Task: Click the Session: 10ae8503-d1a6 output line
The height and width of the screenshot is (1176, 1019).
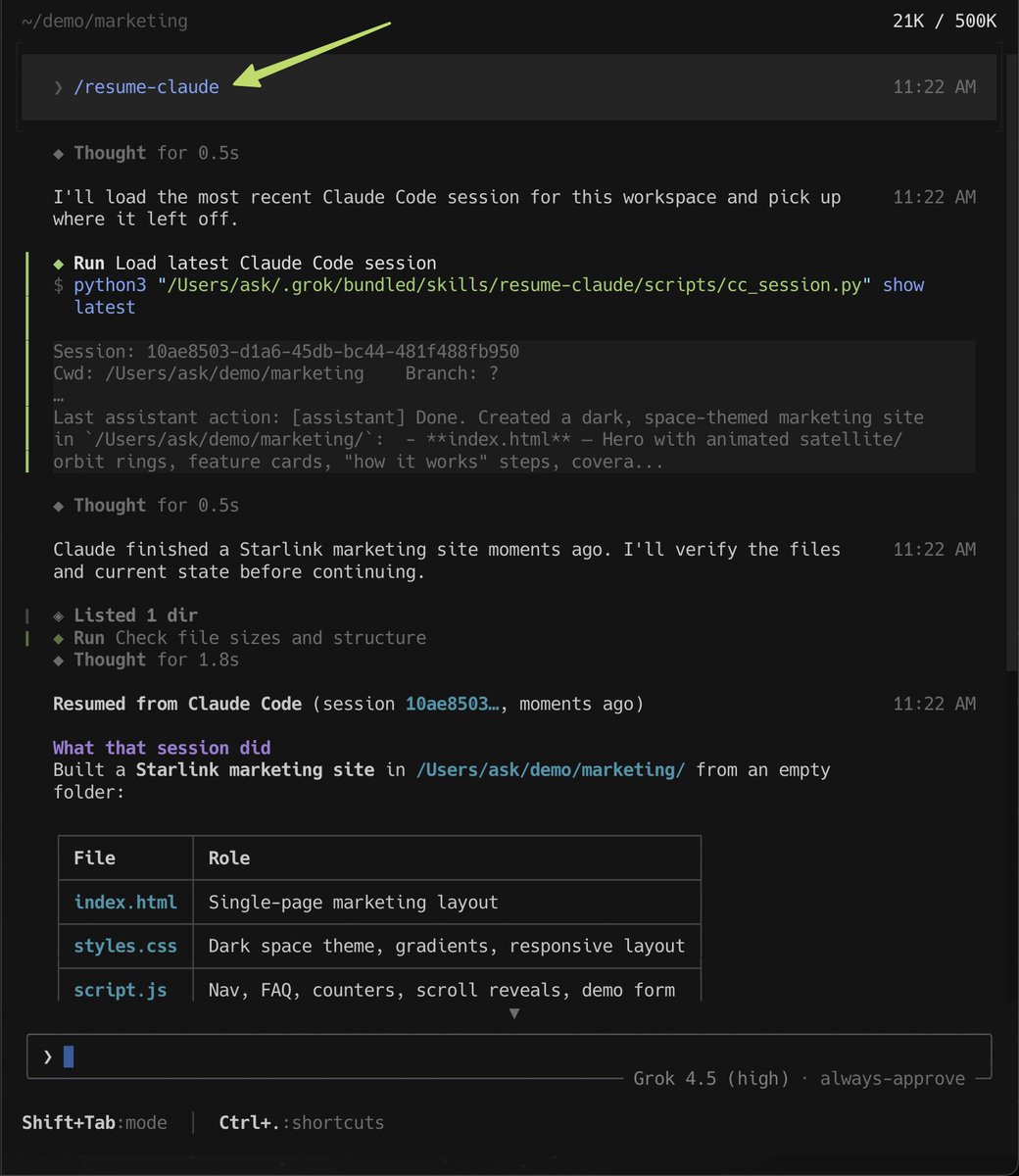Action: tap(286, 351)
